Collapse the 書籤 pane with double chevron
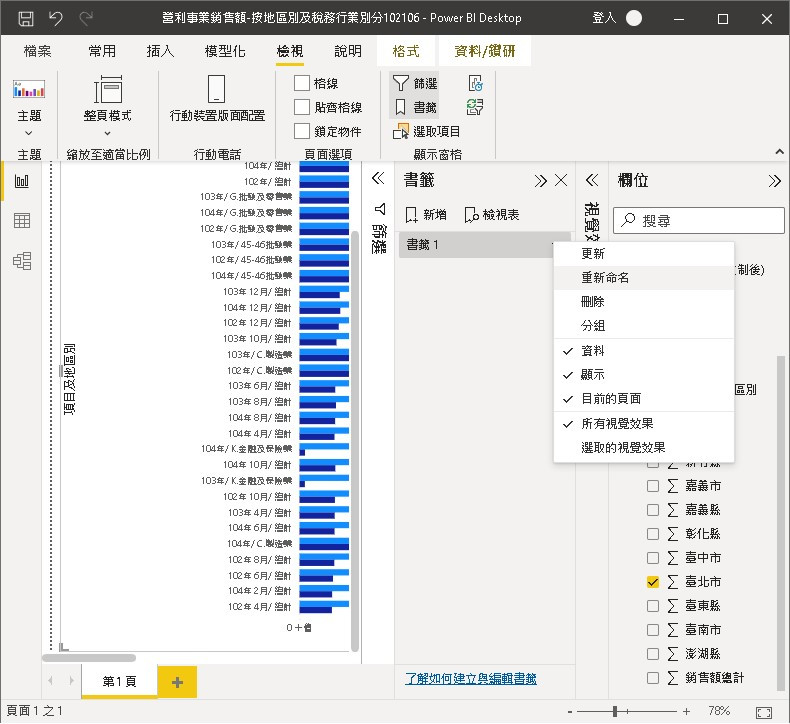 click(x=541, y=180)
